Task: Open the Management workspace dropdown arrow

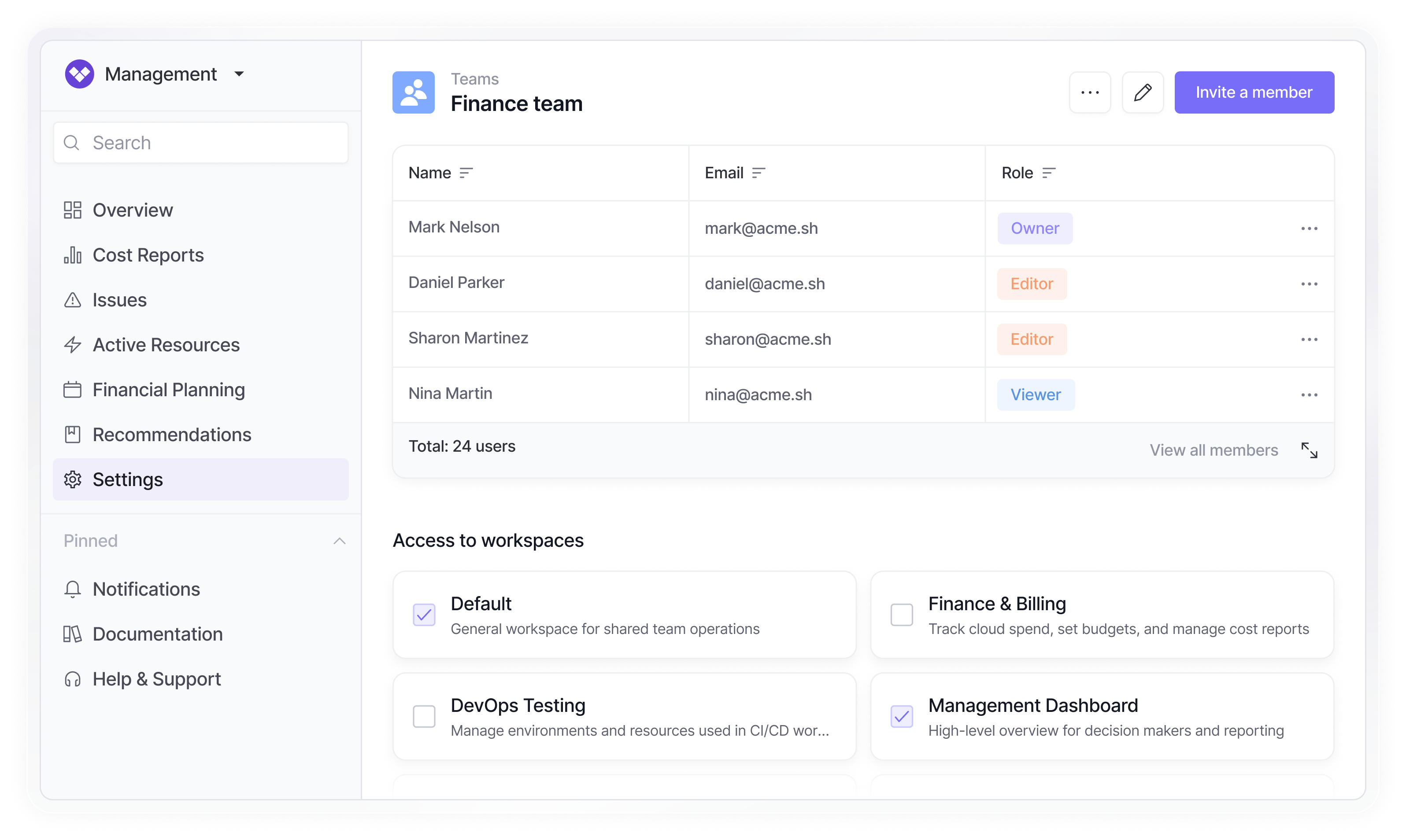Action: (x=239, y=74)
